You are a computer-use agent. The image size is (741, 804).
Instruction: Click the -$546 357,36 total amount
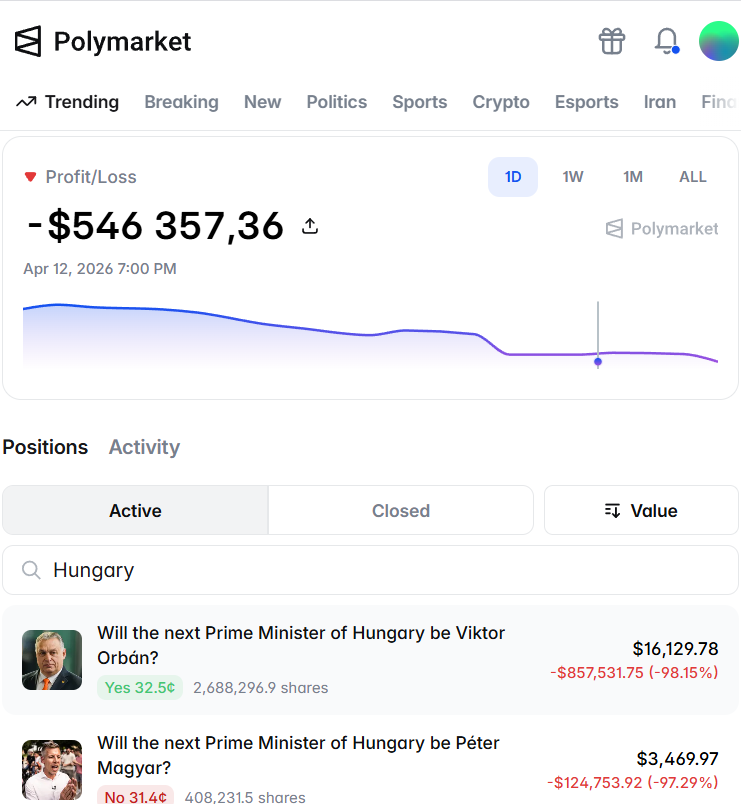point(155,226)
